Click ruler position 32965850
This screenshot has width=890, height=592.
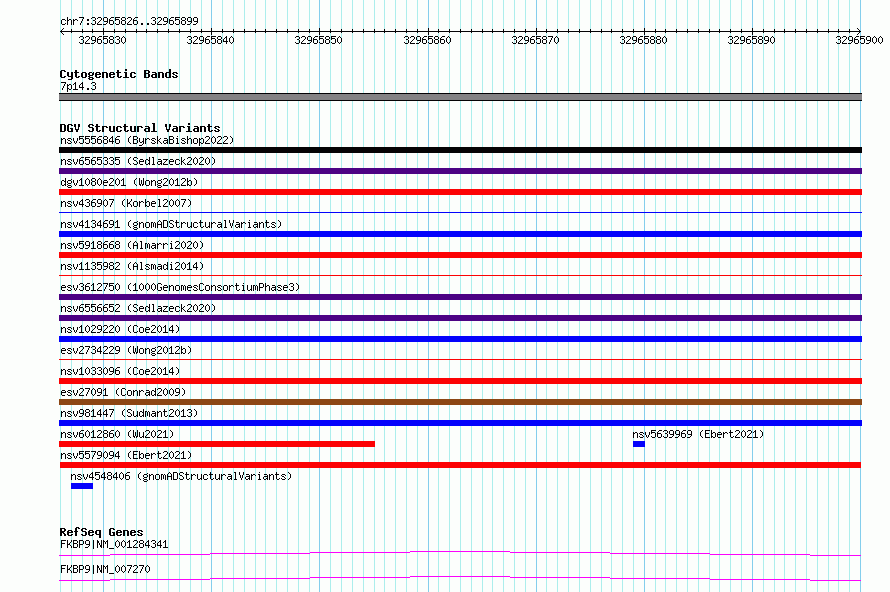[318, 40]
